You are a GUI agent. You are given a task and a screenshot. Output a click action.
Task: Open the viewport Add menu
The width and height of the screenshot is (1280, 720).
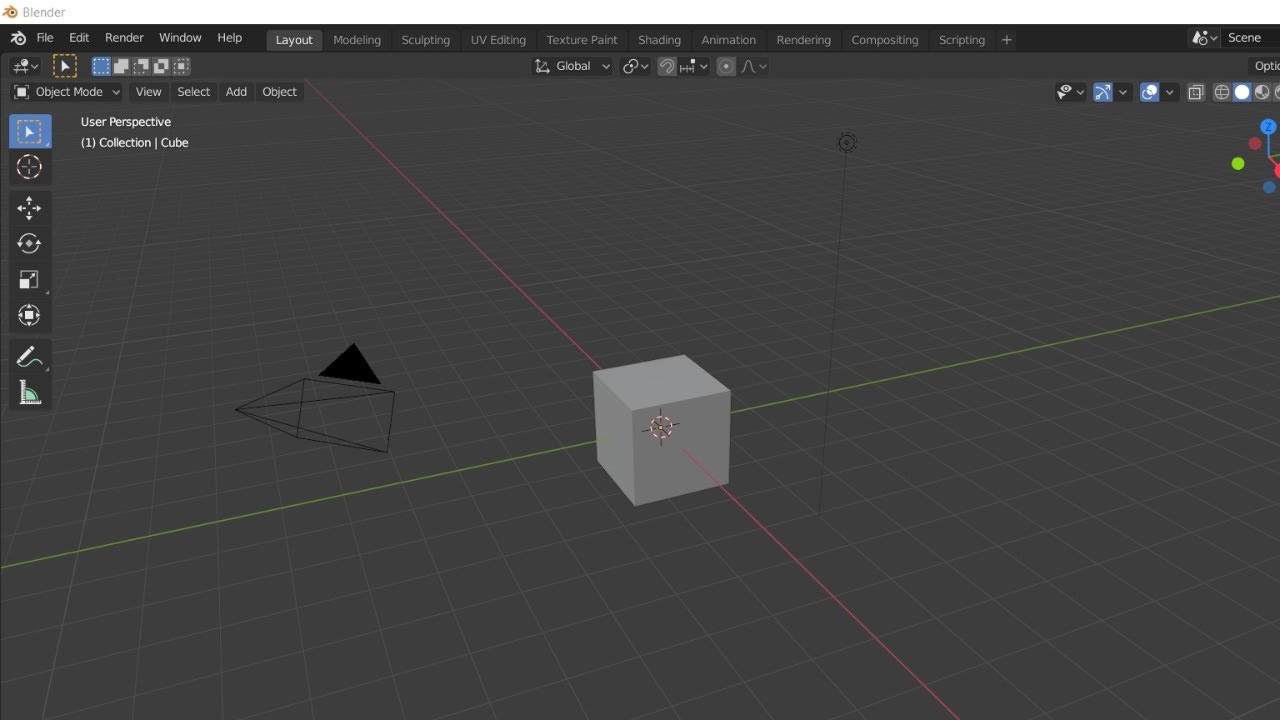point(236,92)
